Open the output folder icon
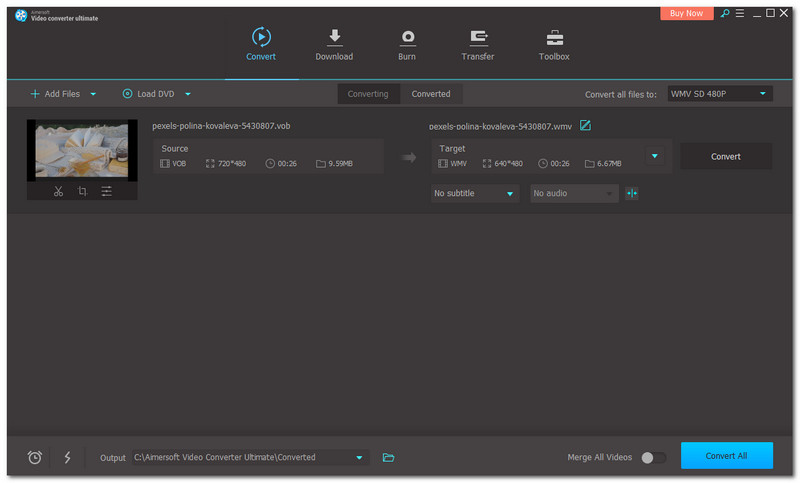Viewport: 800px width, 483px height. [389, 457]
